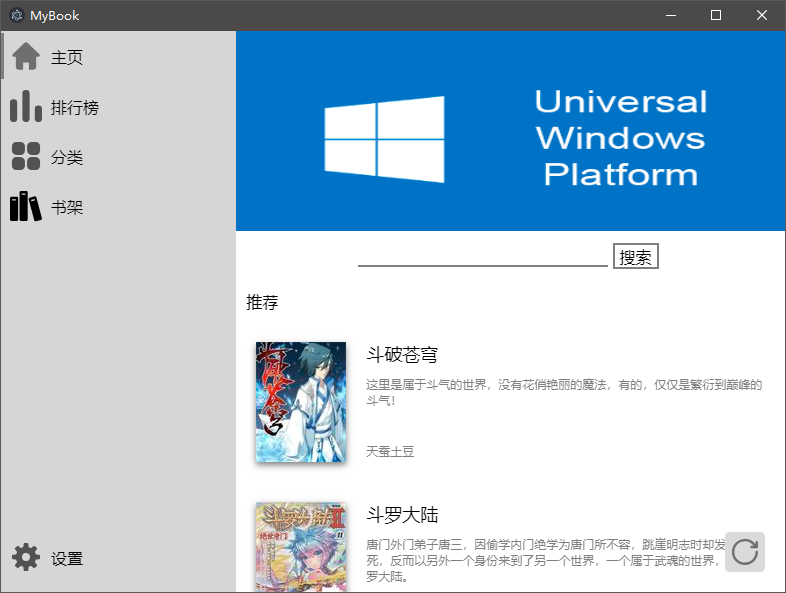Open the 斗罗大陆 book title
Screen dimensions: 786x593
402,515
